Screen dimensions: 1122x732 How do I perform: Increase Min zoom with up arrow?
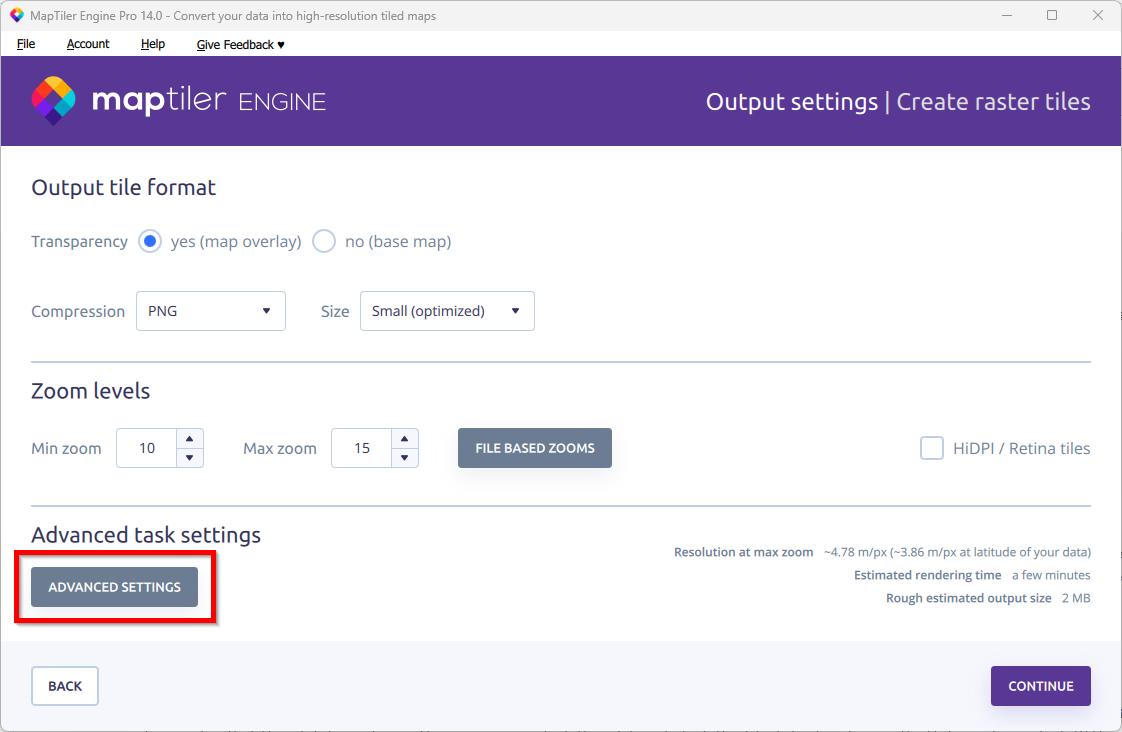189,439
